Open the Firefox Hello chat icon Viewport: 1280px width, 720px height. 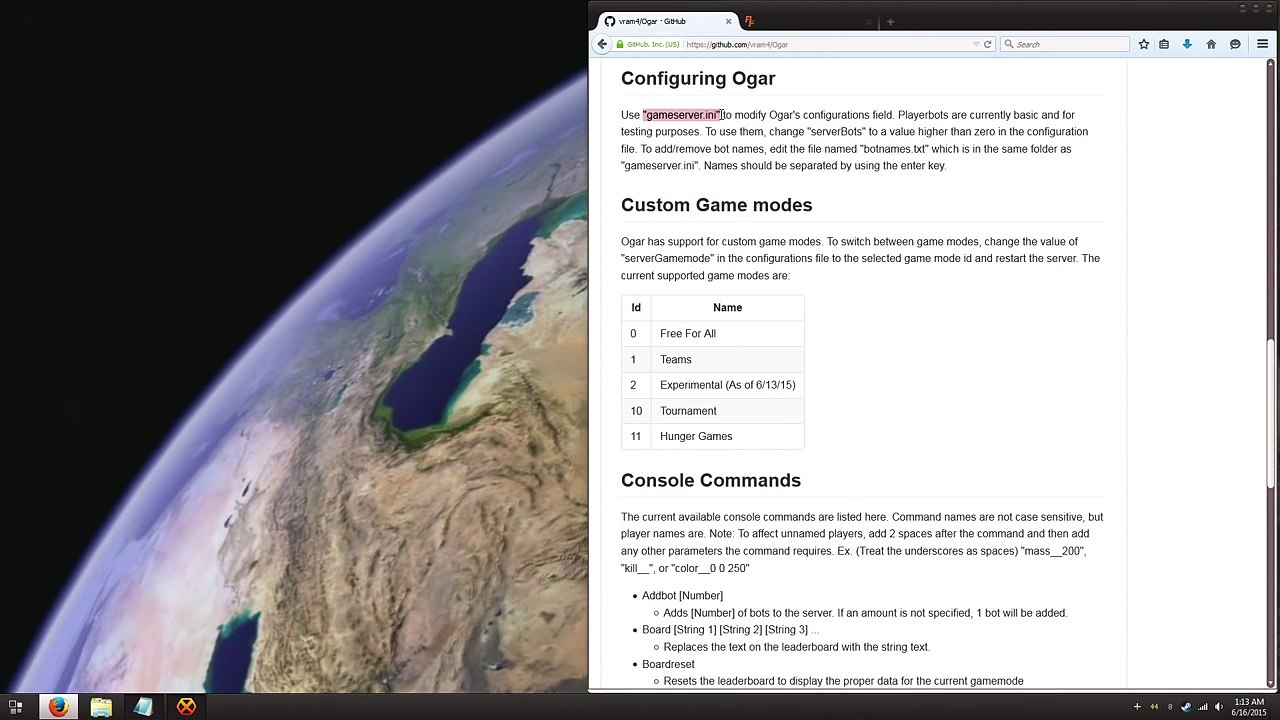[x=1235, y=44]
